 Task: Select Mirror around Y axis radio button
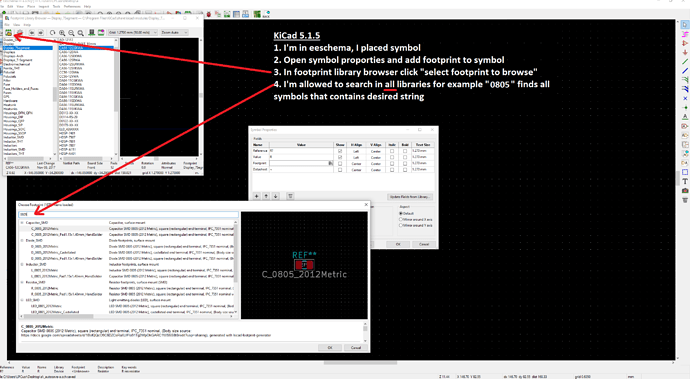[x=401, y=225]
